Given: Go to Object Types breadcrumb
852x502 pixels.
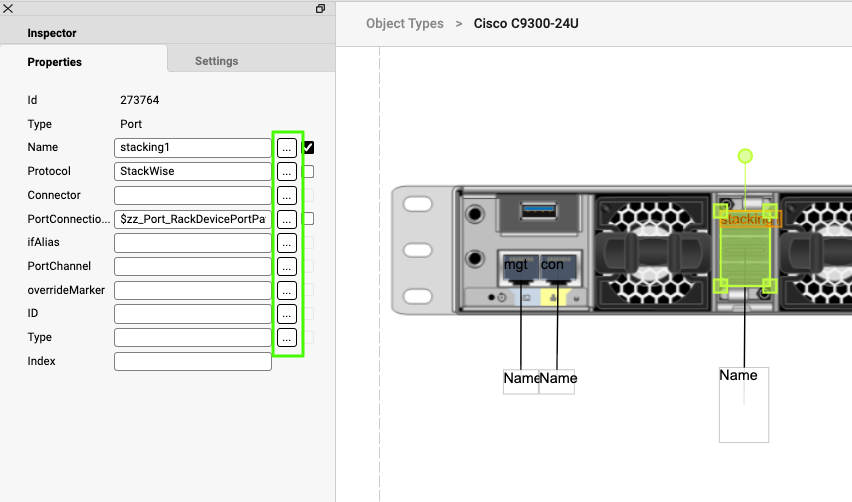Looking at the screenshot, I should (404, 23).
